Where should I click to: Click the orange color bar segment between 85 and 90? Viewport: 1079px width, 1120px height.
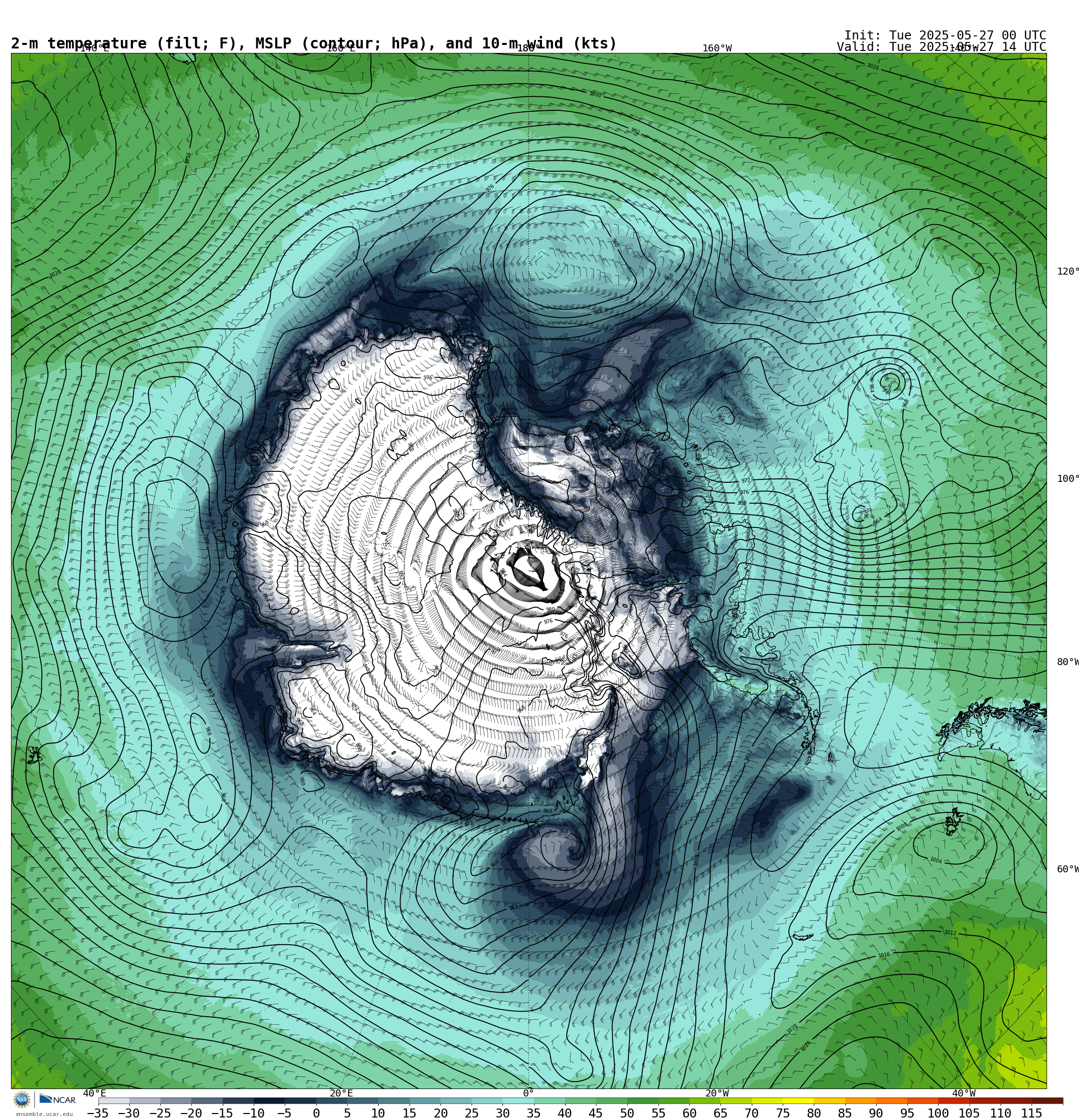tap(861, 1101)
